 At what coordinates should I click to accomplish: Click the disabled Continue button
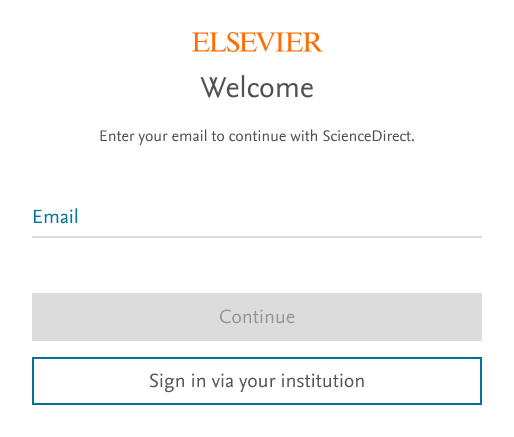[x=257, y=317]
